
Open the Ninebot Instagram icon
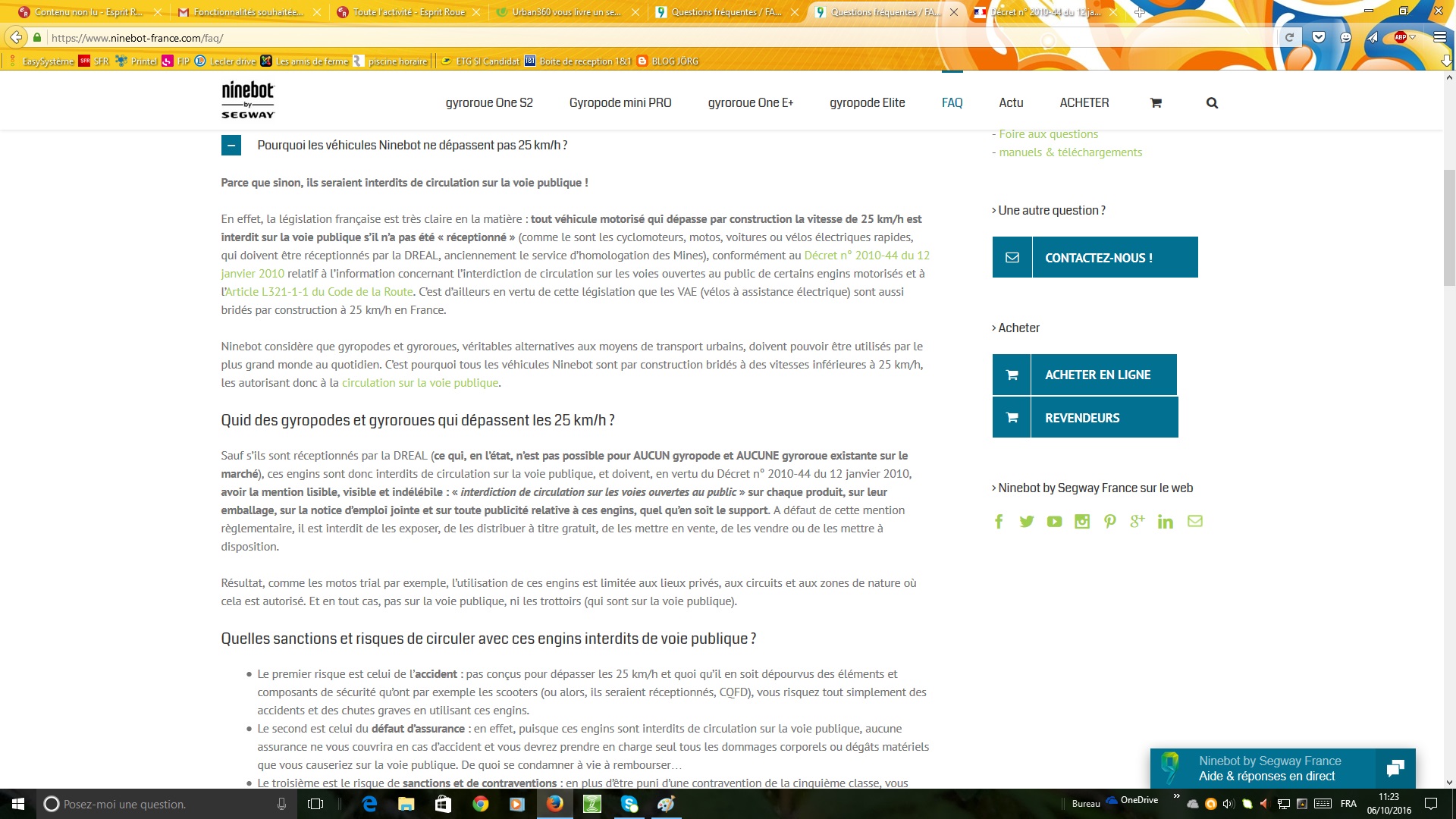[x=1082, y=522]
